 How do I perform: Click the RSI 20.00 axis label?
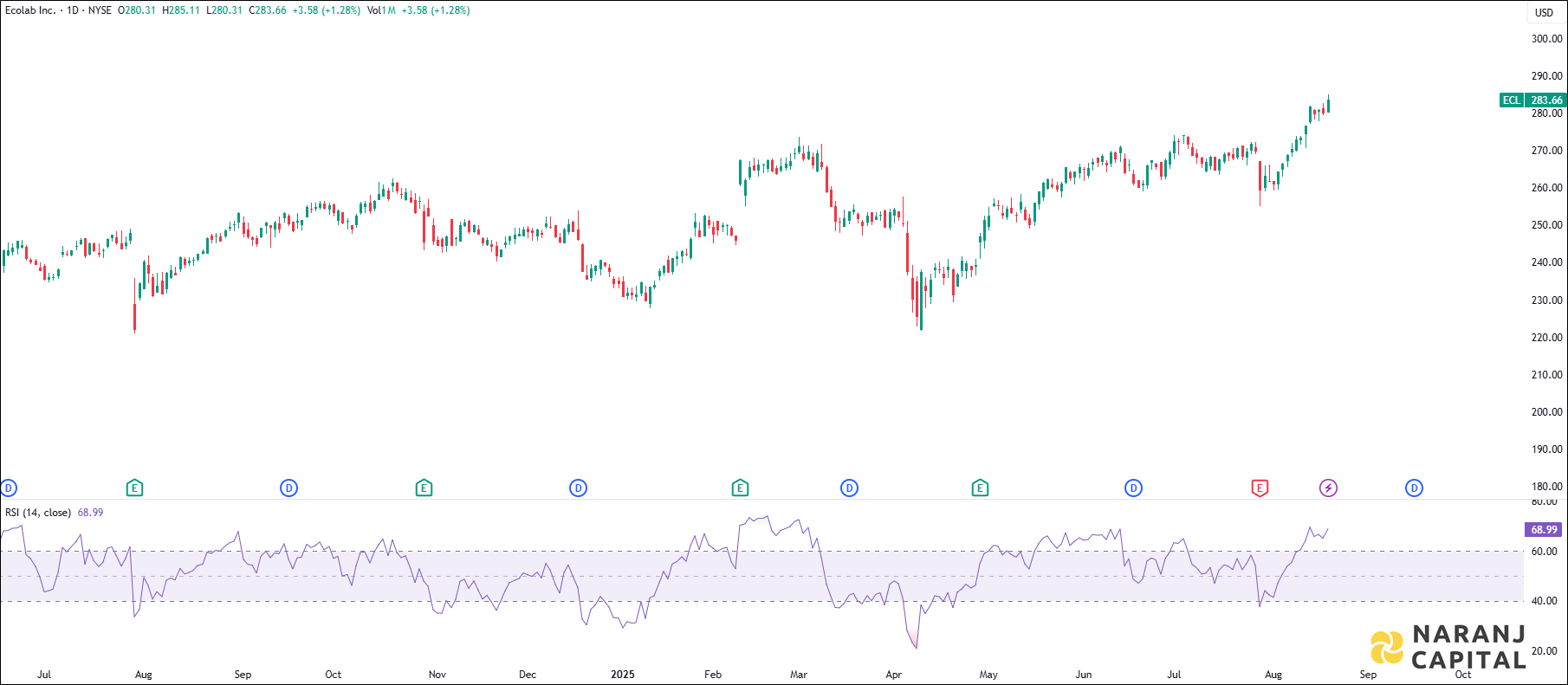[1545, 651]
